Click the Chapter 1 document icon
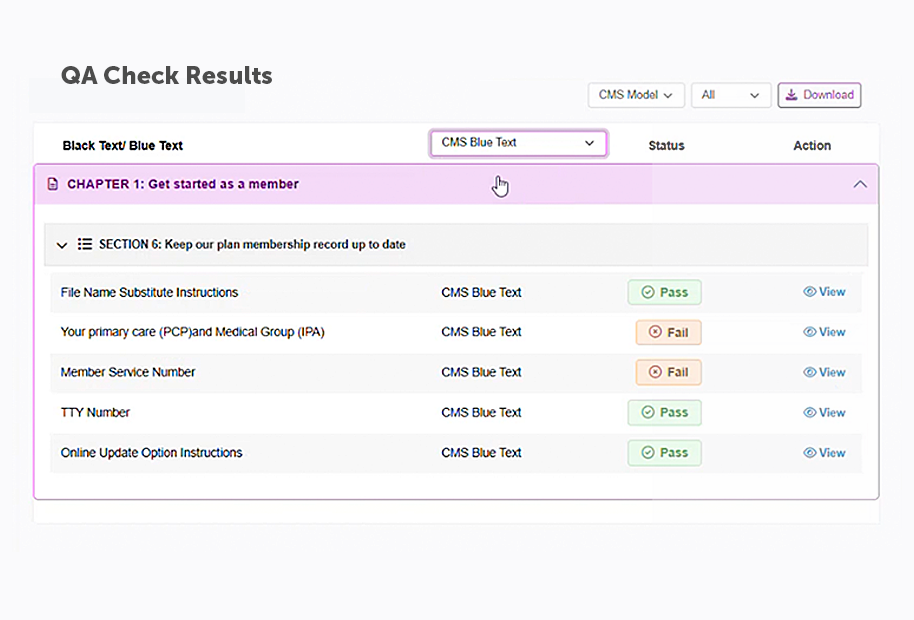Viewport: 914px width, 620px height. [x=53, y=184]
